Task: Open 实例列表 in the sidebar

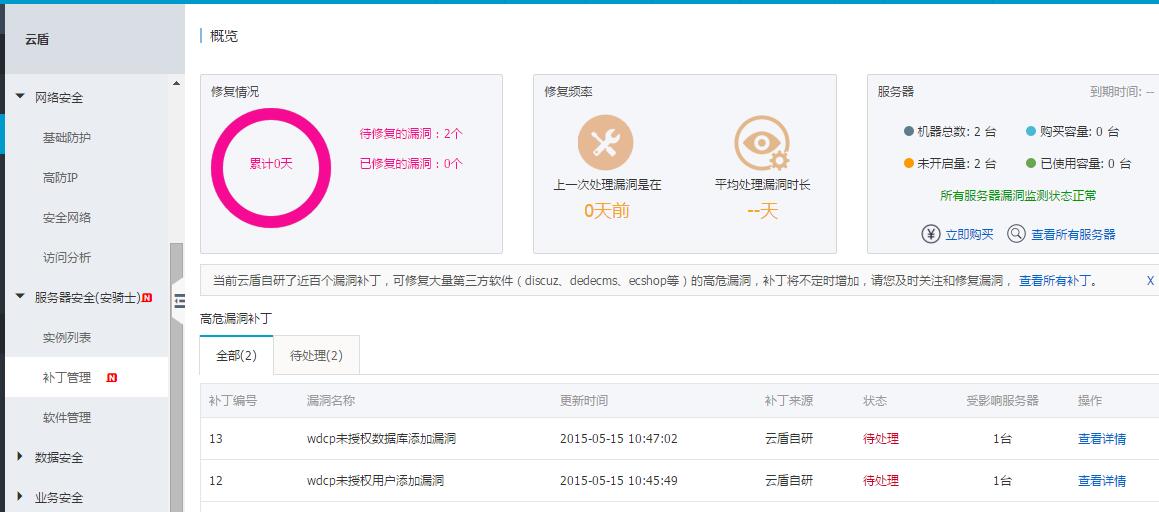Action: [67, 338]
